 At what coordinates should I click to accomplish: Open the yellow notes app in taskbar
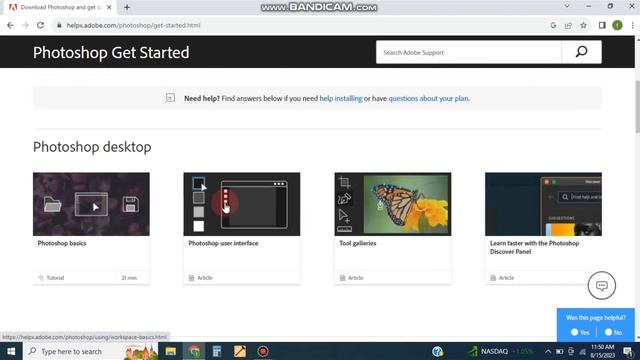[x=240, y=351]
